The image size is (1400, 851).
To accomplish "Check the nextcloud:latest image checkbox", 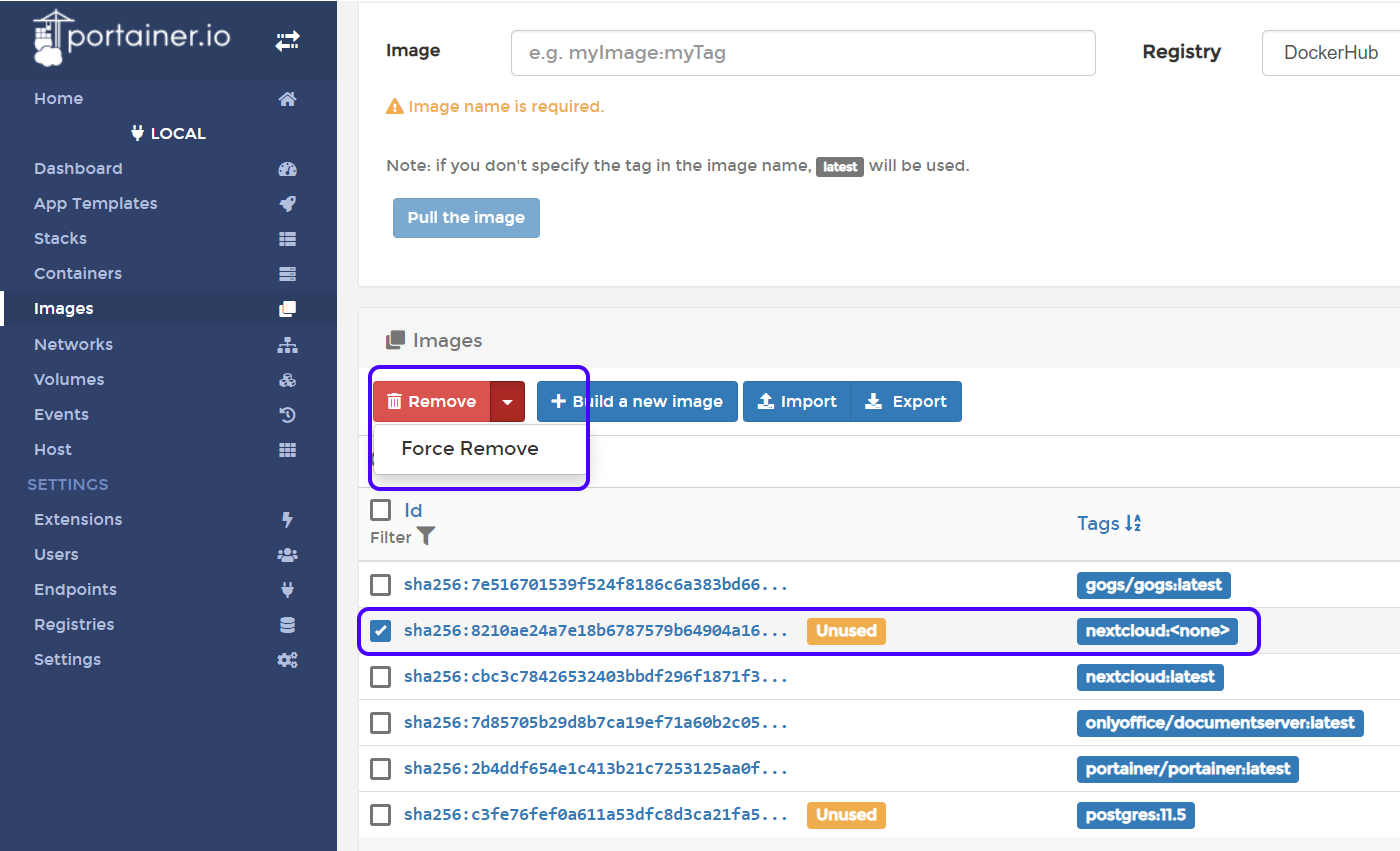I will [x=380, y=677].
